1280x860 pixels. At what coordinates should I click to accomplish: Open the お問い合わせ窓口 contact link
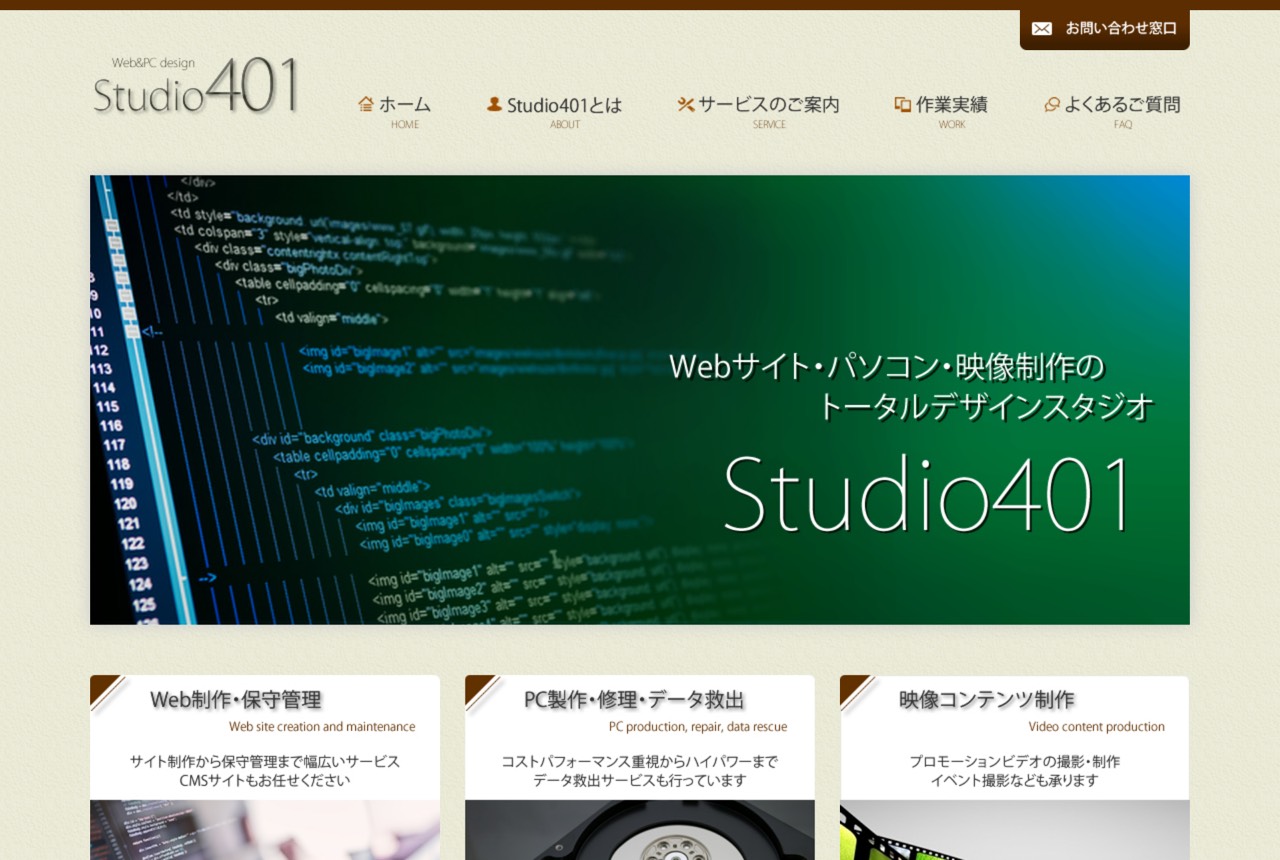click(1105, 29)
